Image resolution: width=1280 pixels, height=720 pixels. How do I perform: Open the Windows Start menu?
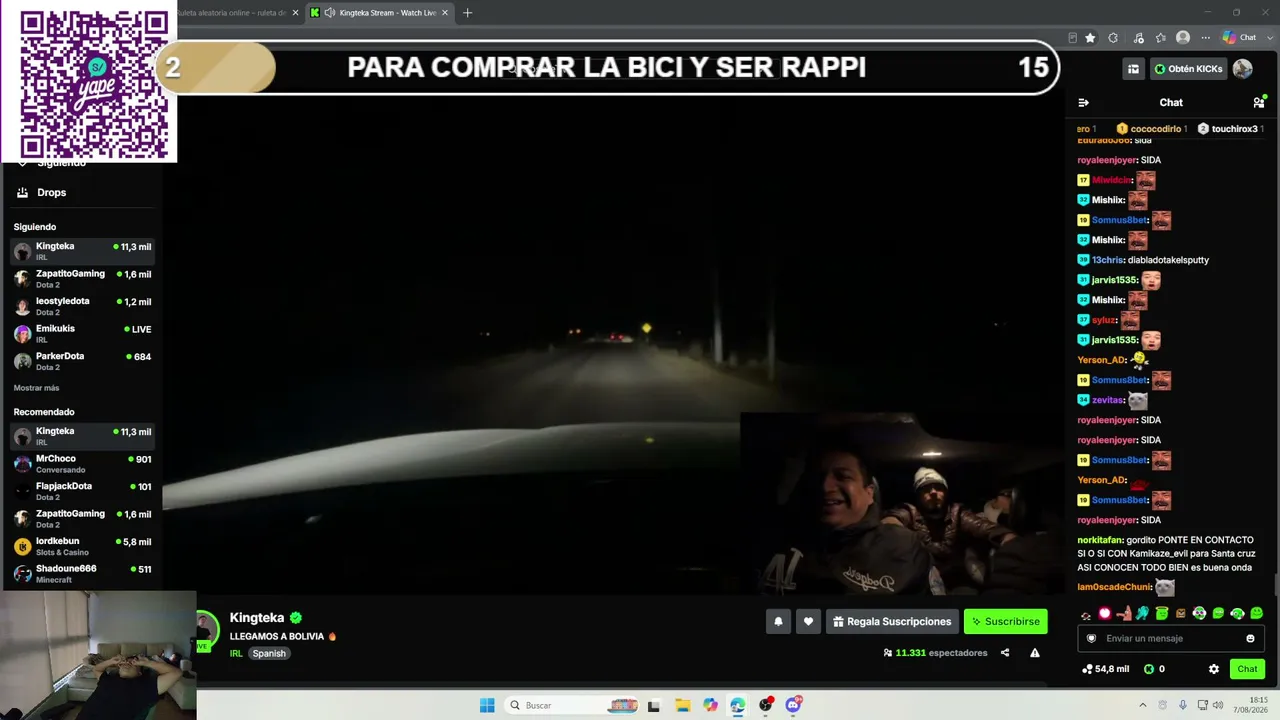click(x=487, y=705)
